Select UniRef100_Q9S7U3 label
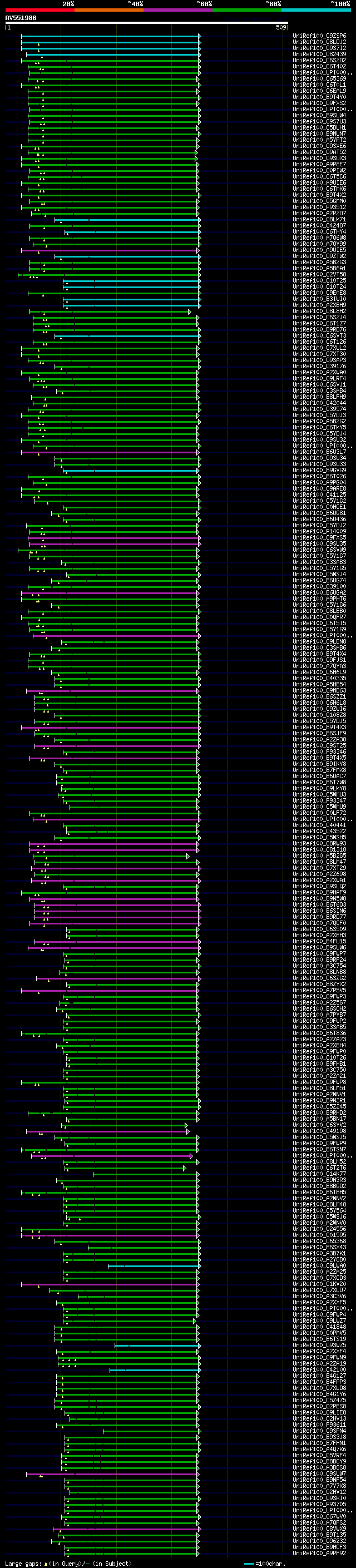 pos(319,121)
